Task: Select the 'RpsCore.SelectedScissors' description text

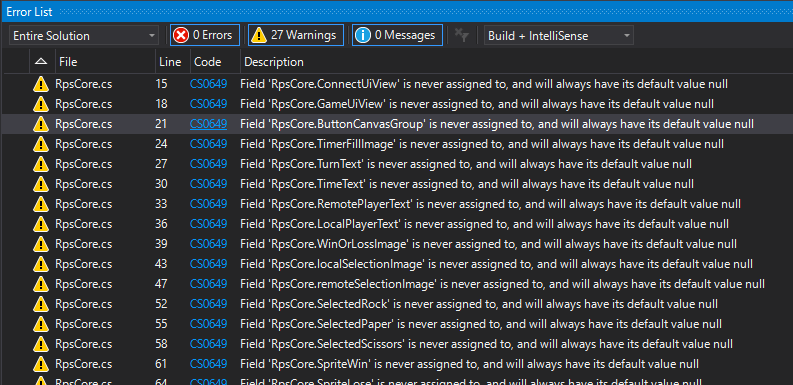Action: (487, 344)
